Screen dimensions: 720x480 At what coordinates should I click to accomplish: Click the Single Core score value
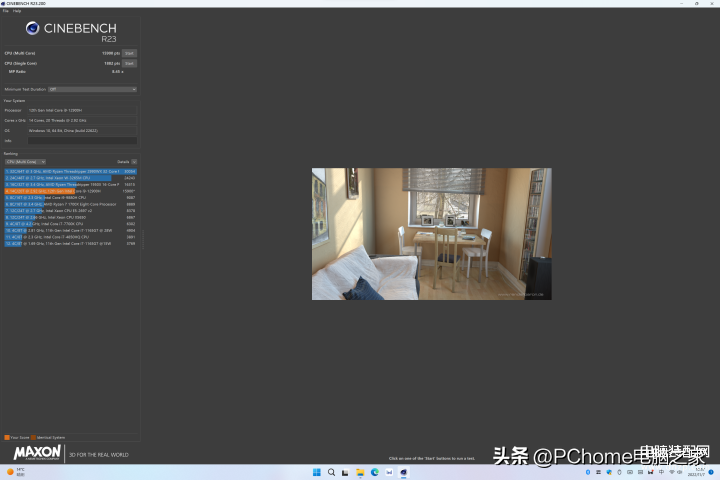[112, 63]
